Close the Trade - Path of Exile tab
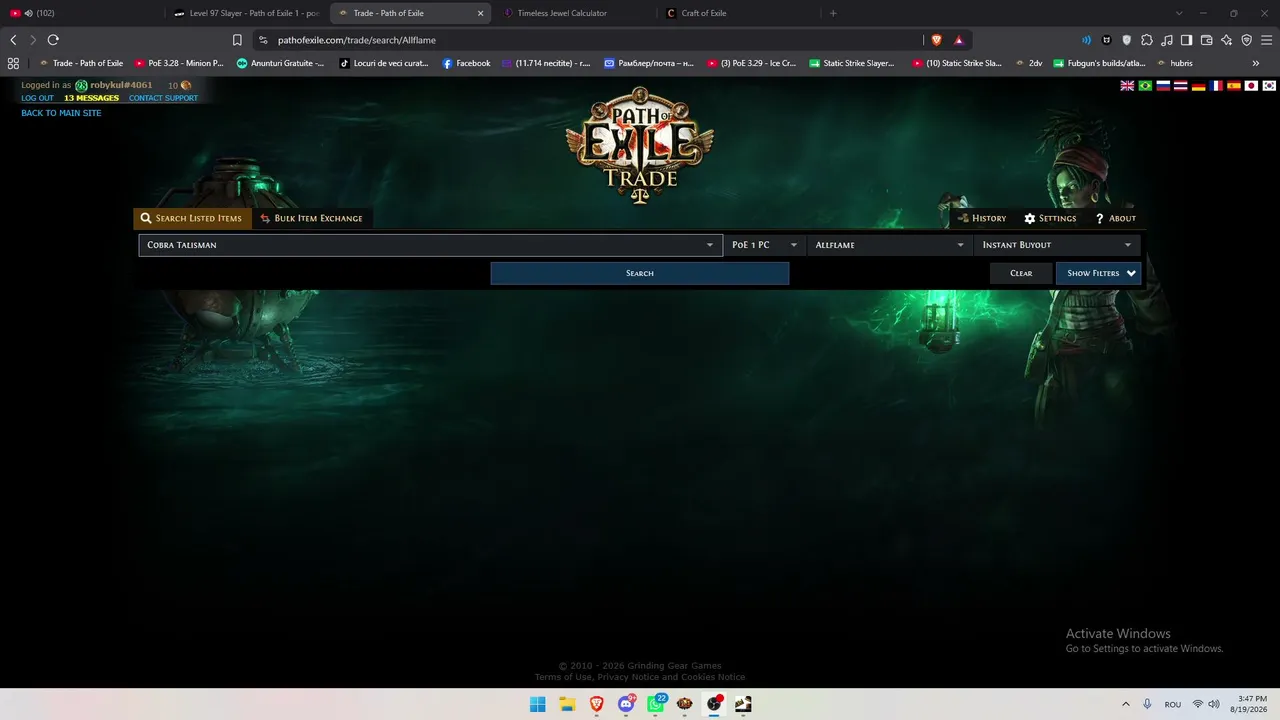The image size is (1280, 720). click(480, 13)
